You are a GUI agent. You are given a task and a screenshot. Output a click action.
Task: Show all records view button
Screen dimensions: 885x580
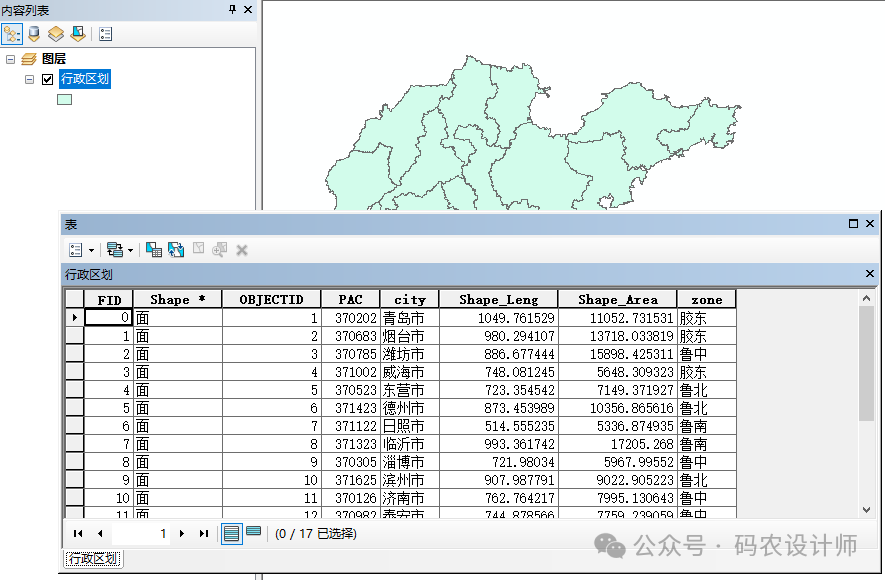[231, 533]
